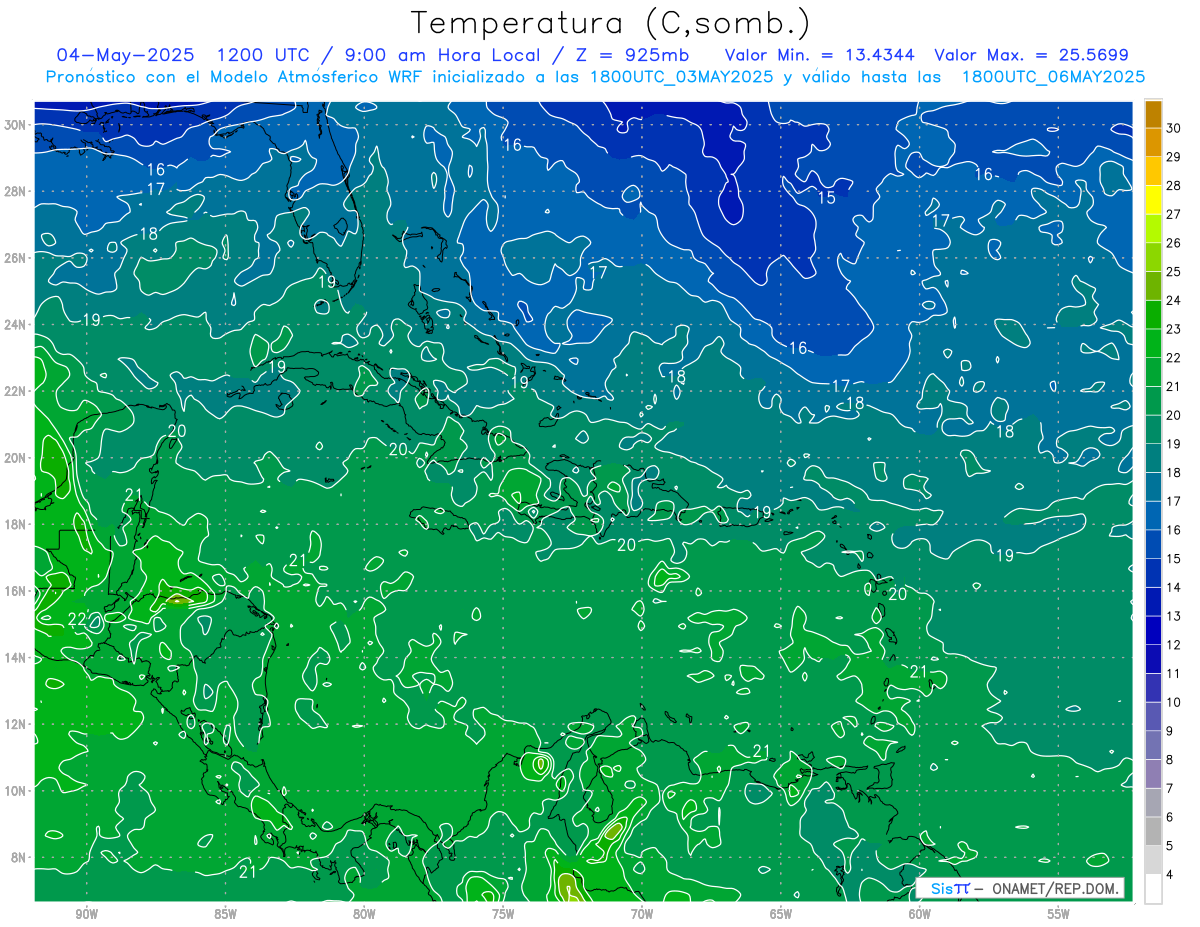Click the orange colorbar segment between 29 and 30
Viewport: 1200px width, 927px height.
click(x=1153, y=142)
